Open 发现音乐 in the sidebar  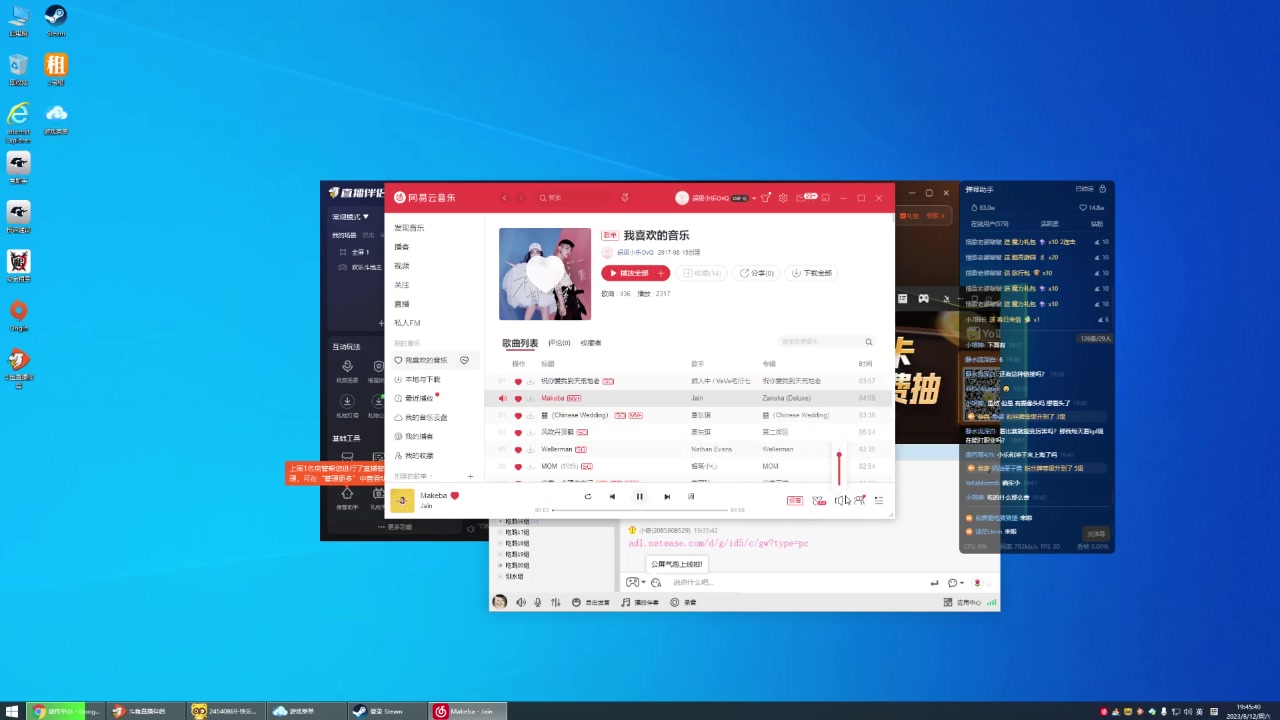[409, 228]
